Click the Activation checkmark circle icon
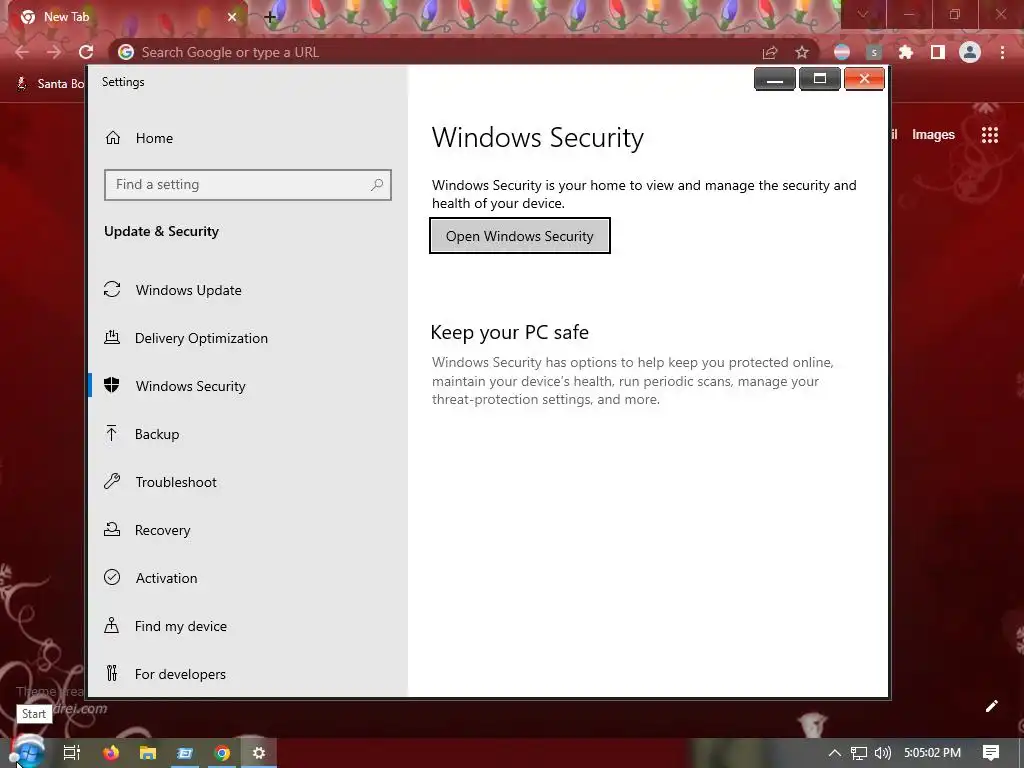The image size is (1024, 768). 112,577
